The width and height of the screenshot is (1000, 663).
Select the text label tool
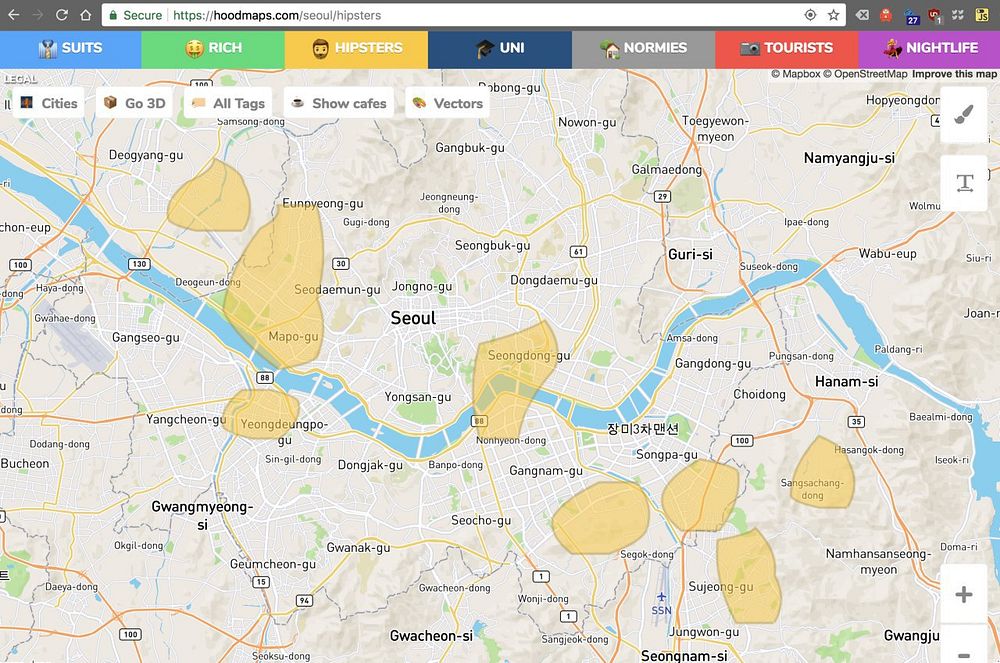click(x=964, y=184)
